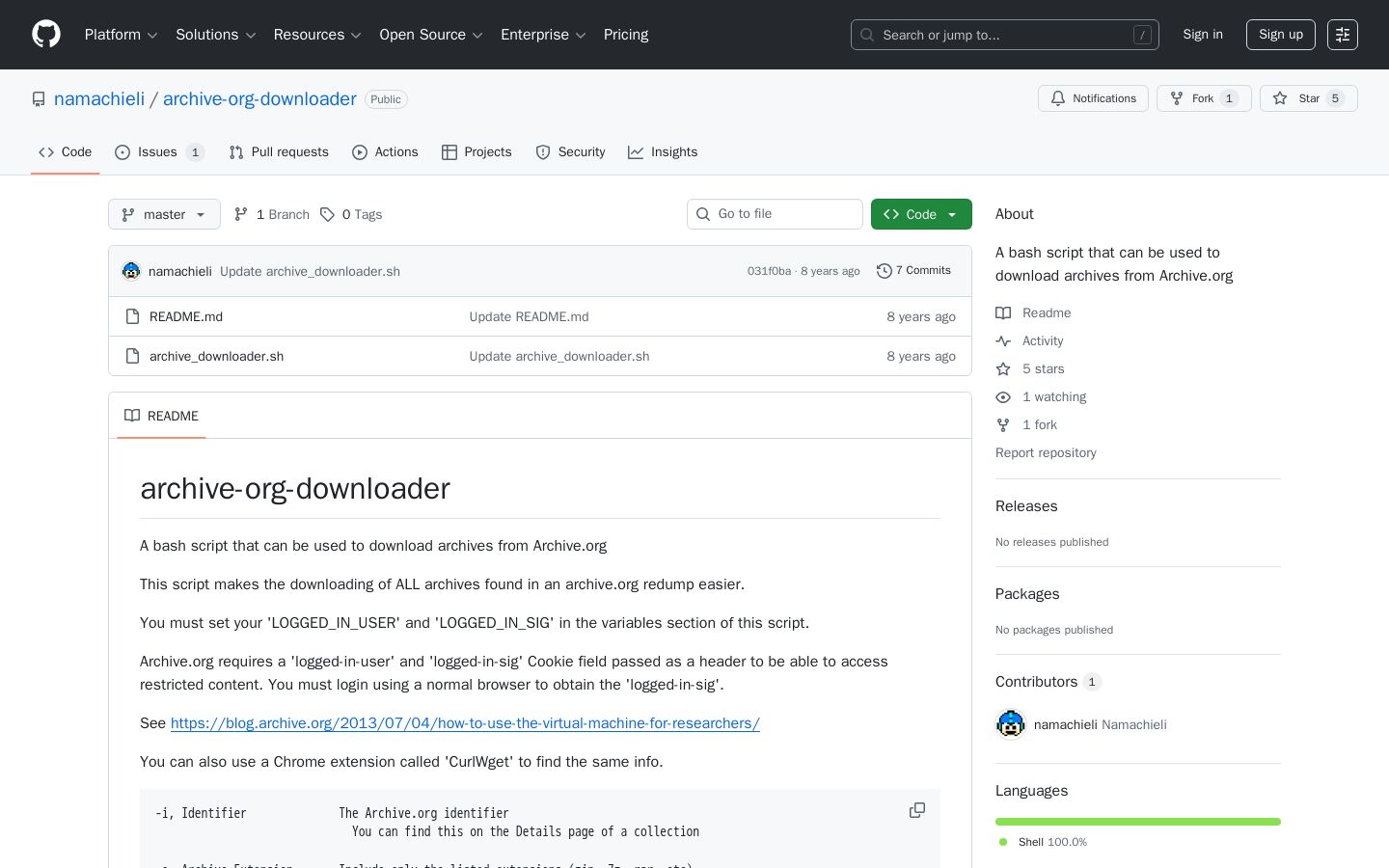Viewport: 1389px width, 868px height.
Task: Open archive_downloader.sh row's commit message
Action: tap(559, 356)
